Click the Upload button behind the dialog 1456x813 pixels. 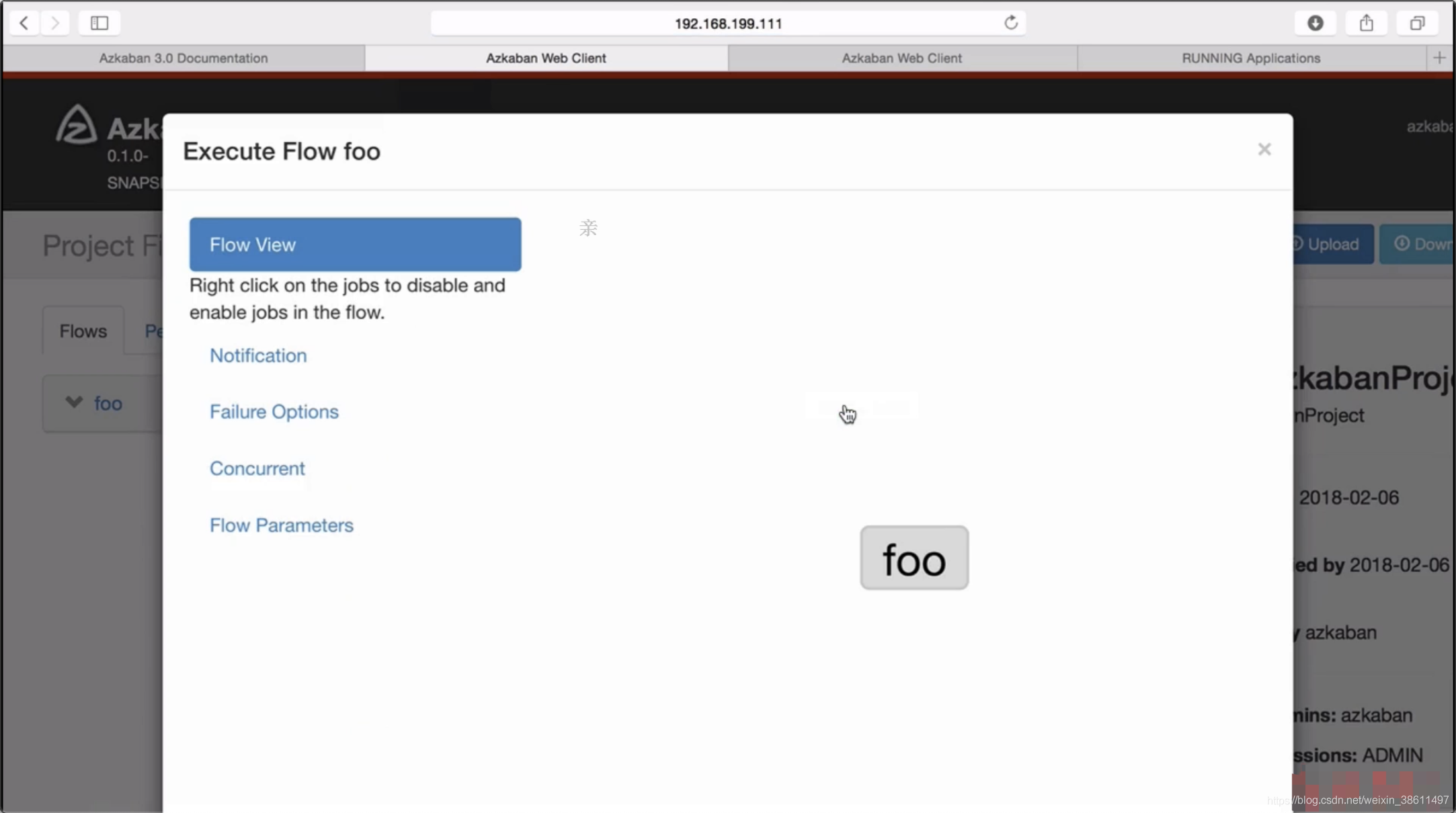tap(1333, 244)
